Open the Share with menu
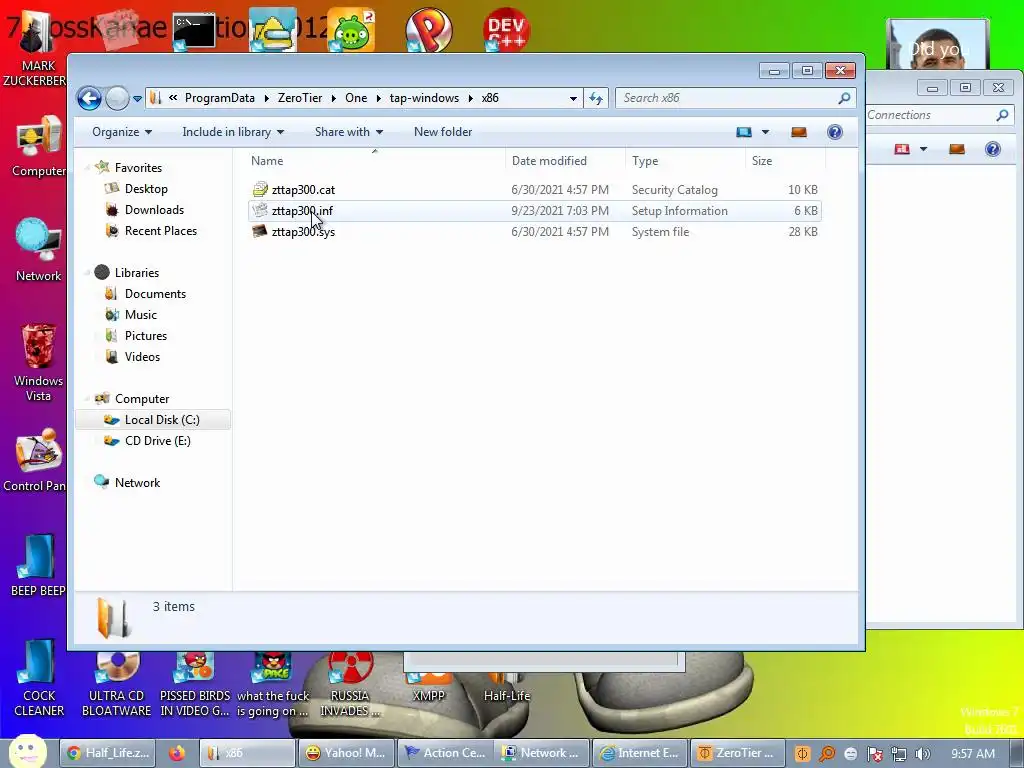The height and width of the screenshot is (768, 1024). click(x=349, y=132)
